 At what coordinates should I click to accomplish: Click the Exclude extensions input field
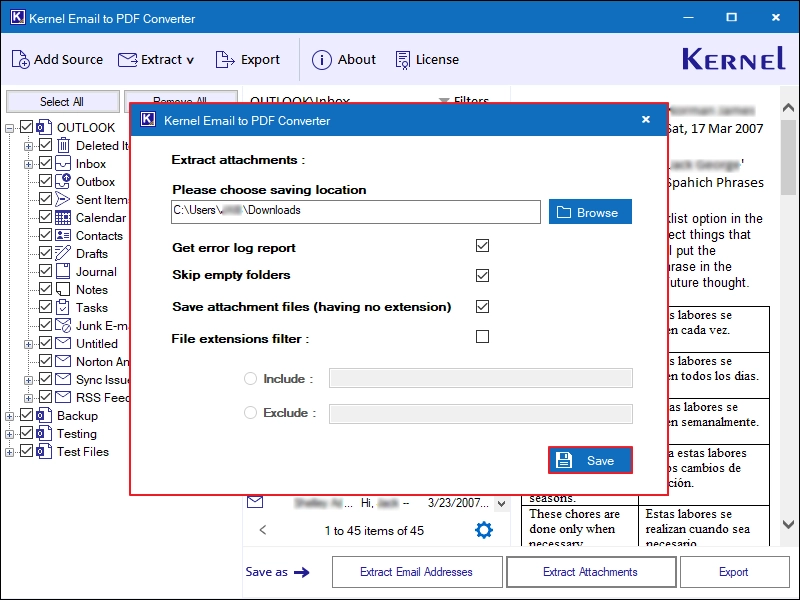[x=481, y=414]
